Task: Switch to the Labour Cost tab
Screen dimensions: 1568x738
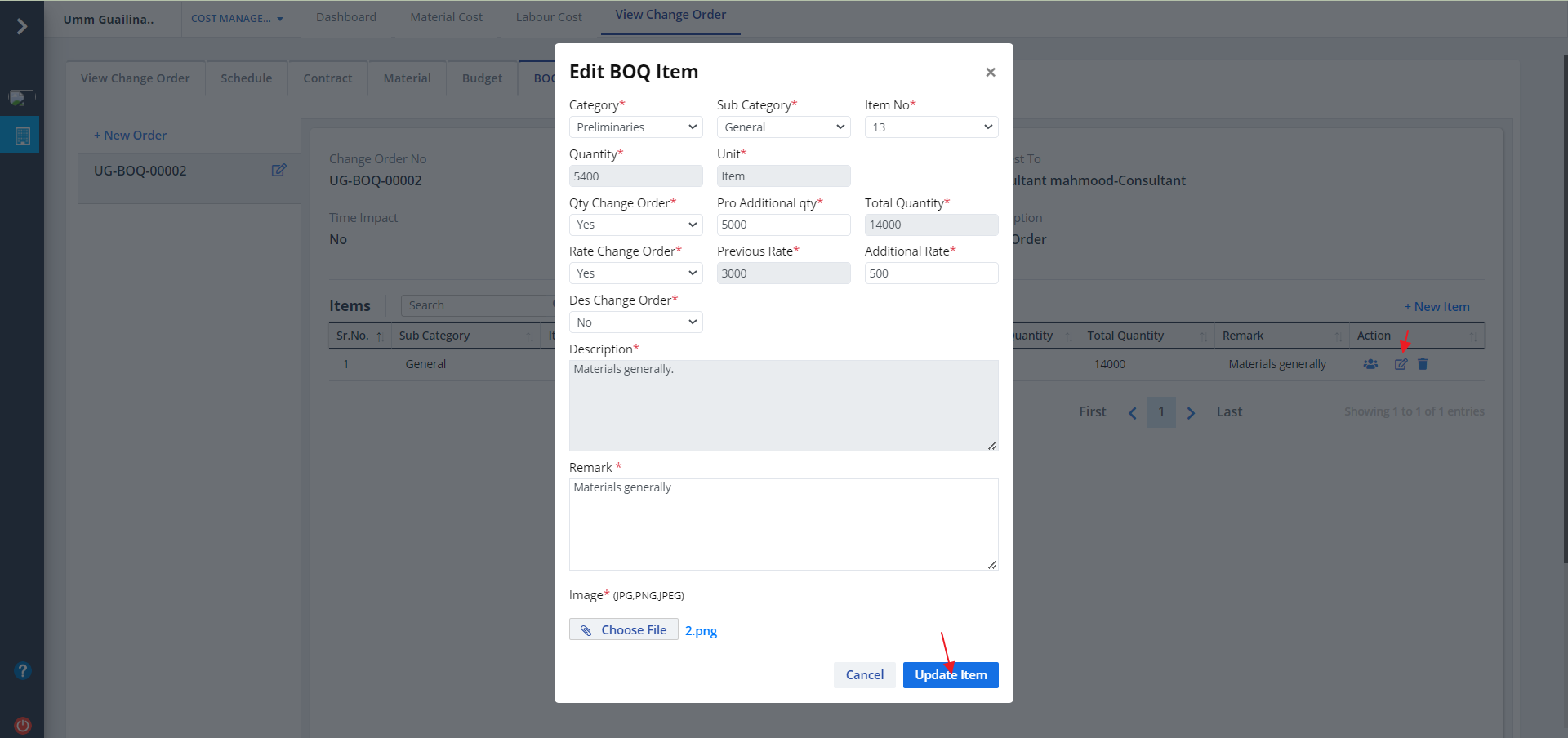Action: 549,17
